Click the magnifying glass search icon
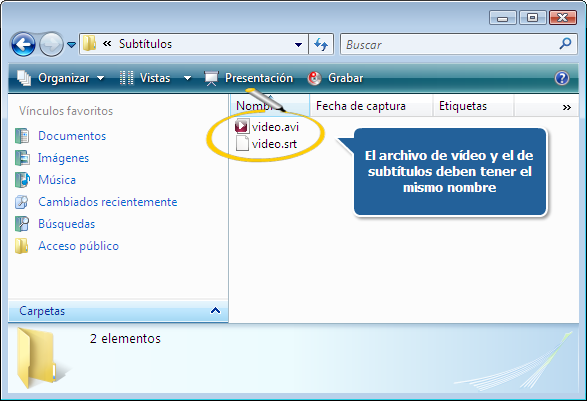 pyautogui.click(x=565, y=44)
